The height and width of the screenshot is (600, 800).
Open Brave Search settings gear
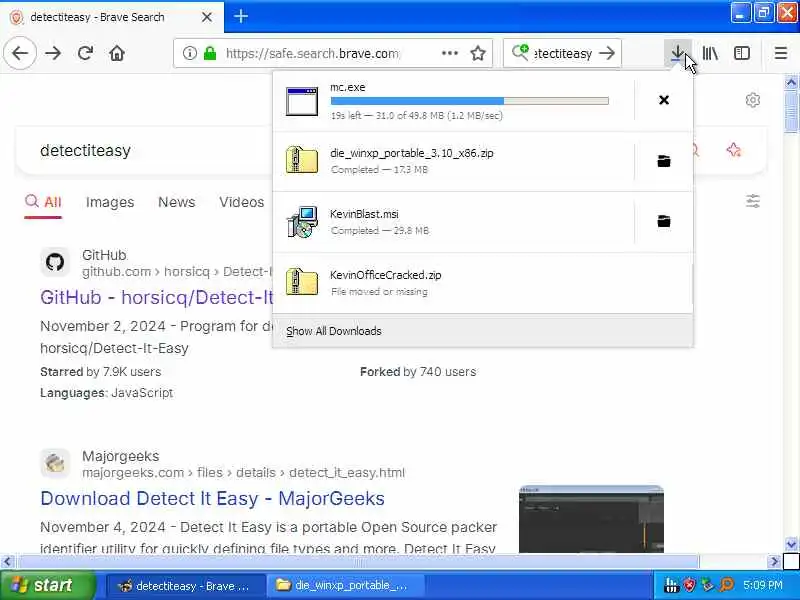pyautogui.click(x=753, y=100)
